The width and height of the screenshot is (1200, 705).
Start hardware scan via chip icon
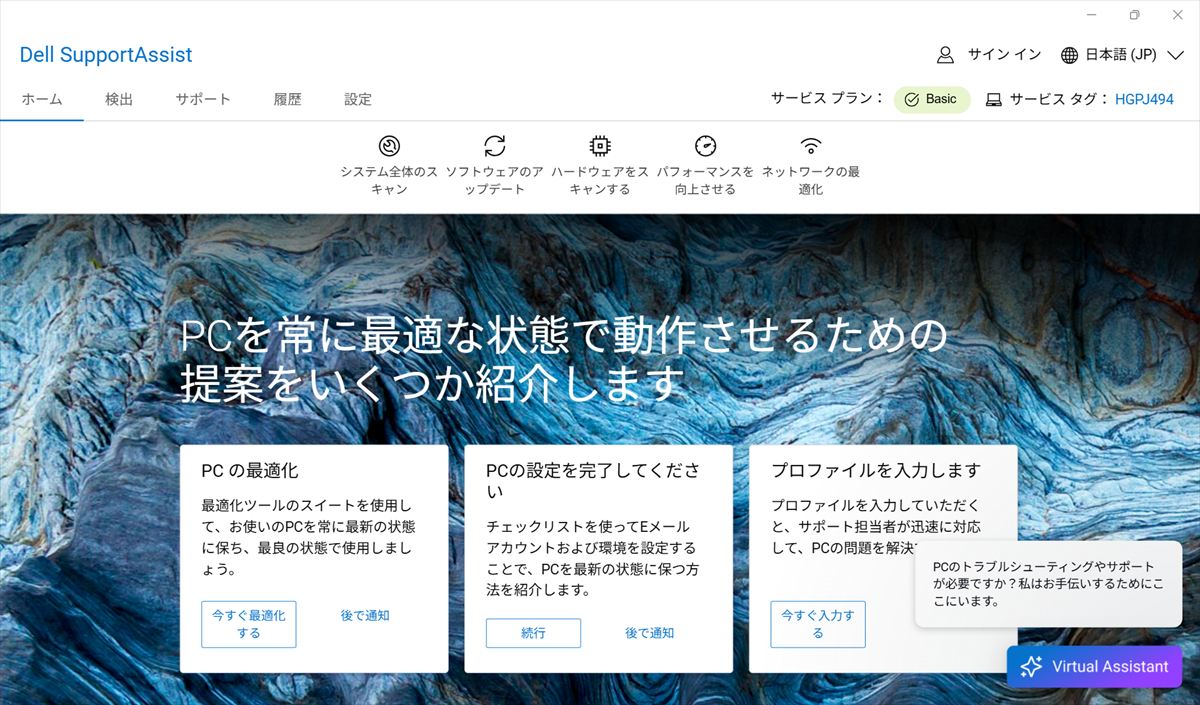click(600, 146)
